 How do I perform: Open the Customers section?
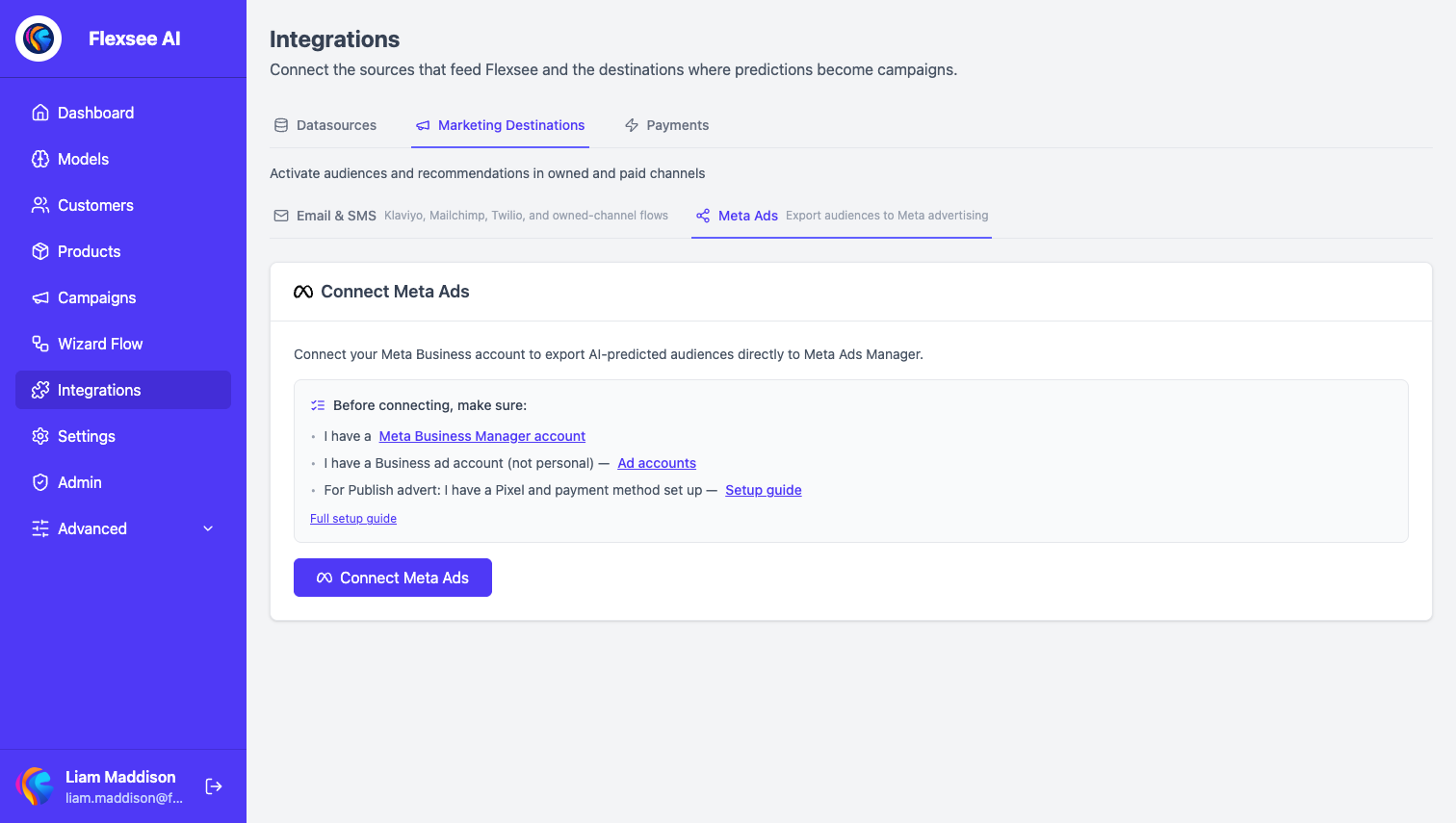coord(123,205)
